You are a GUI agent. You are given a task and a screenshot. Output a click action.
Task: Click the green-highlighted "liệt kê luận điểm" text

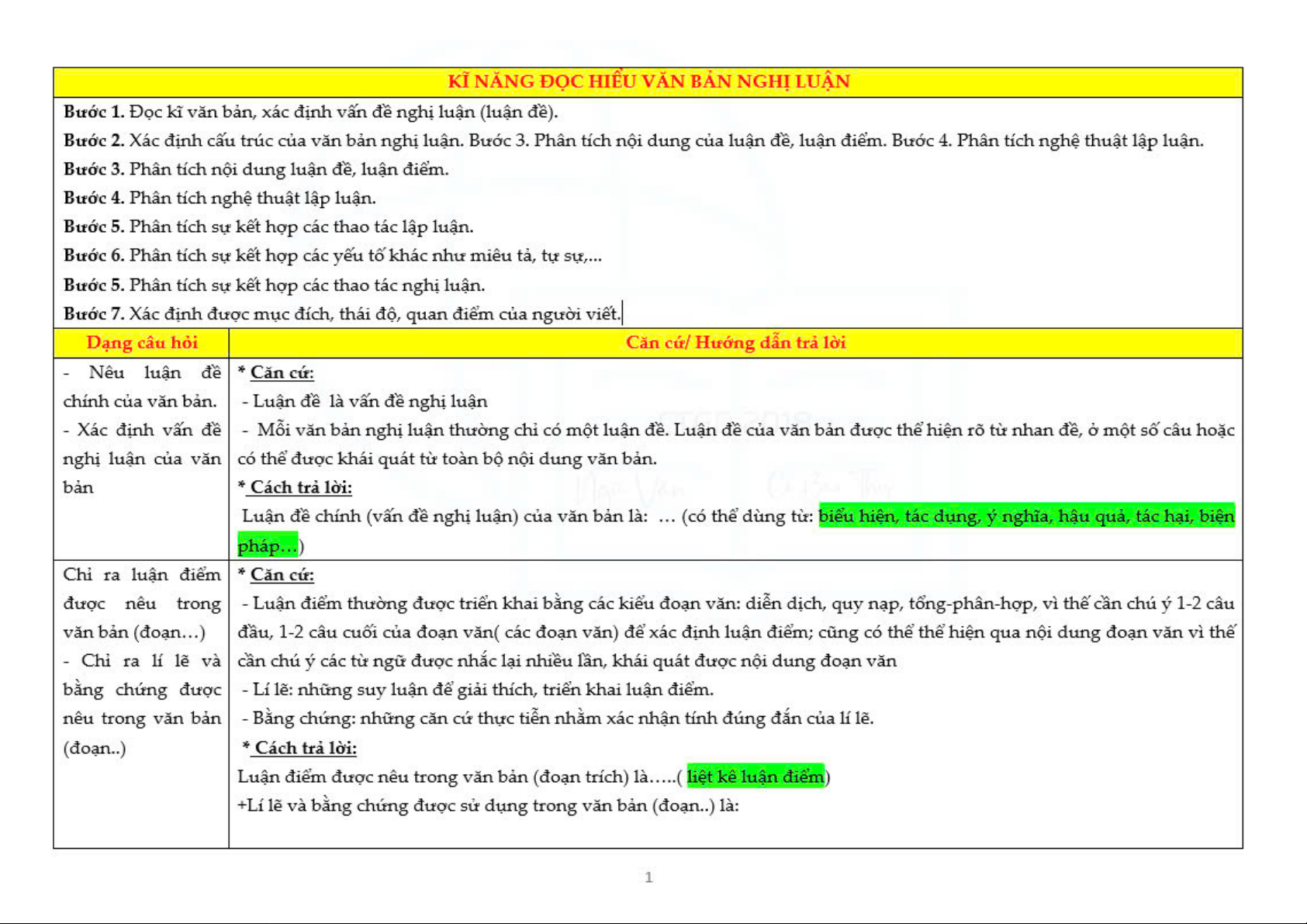(x=755, y=777)
